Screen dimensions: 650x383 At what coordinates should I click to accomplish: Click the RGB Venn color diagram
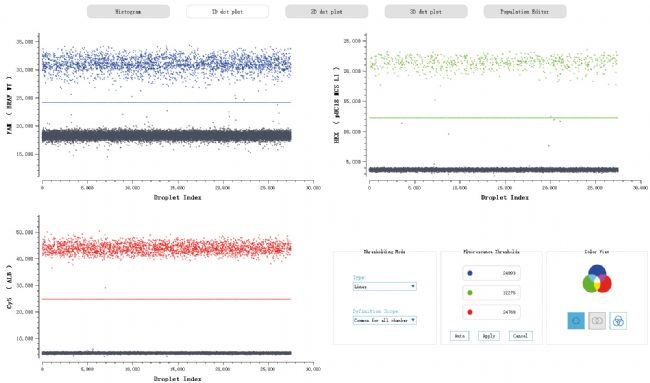click(x=597, y=279)
